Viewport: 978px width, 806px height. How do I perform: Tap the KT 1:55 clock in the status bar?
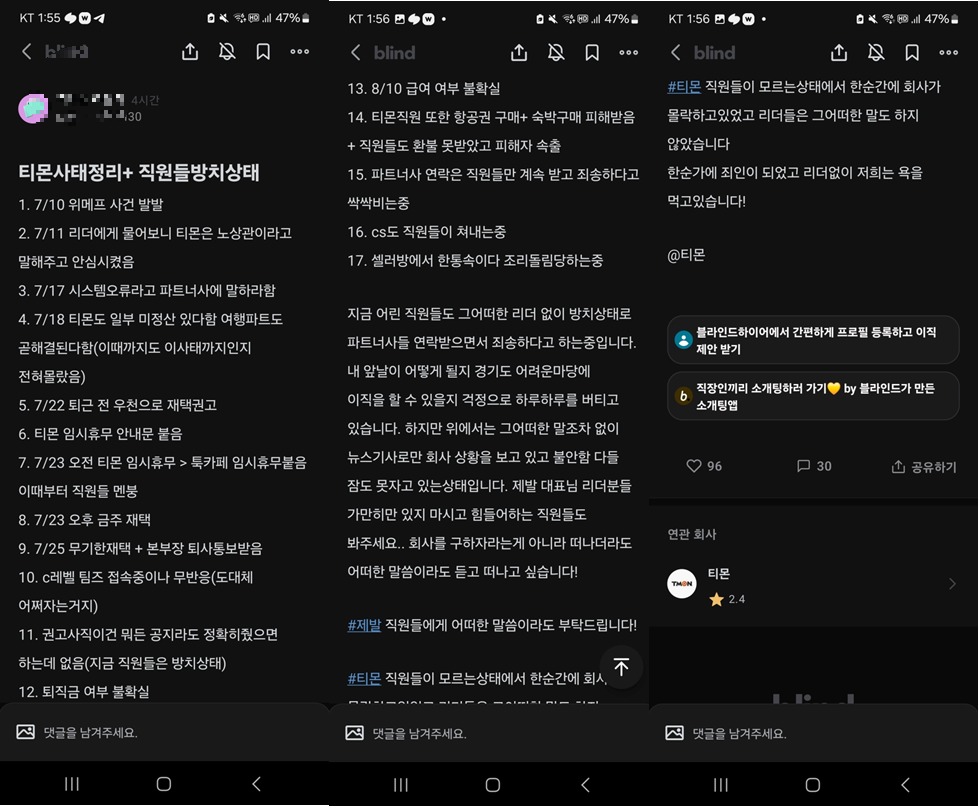coord(40,18)
